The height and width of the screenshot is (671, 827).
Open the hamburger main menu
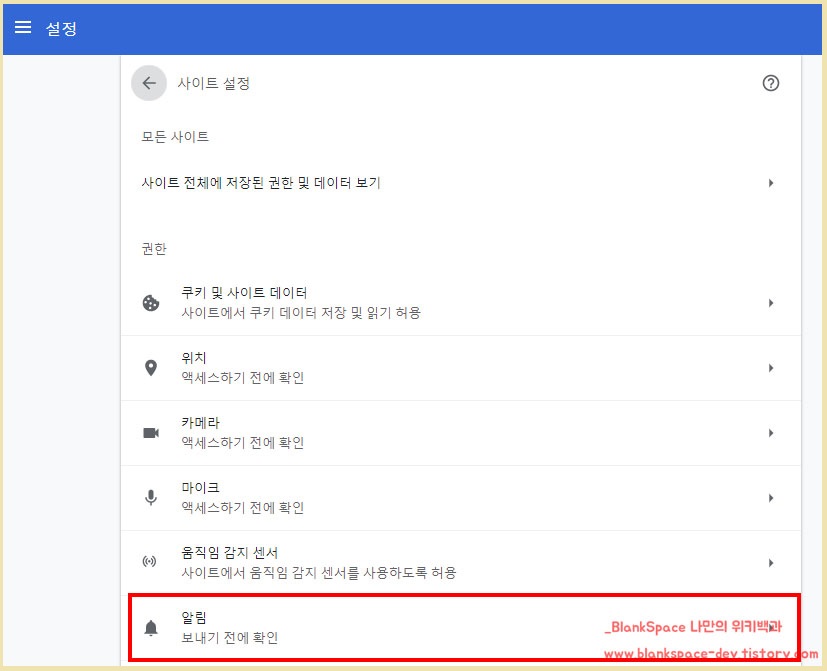pos(23,27)
